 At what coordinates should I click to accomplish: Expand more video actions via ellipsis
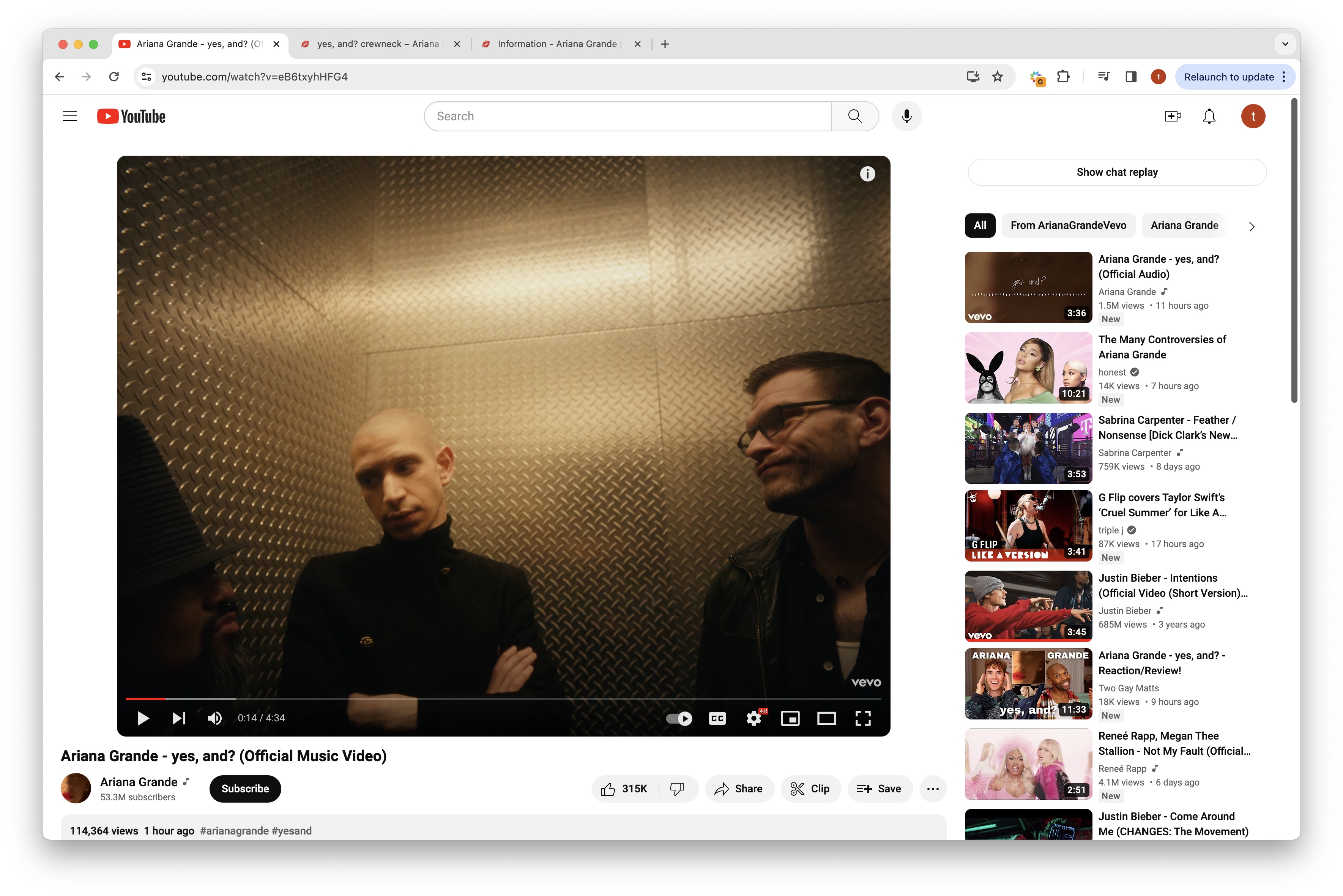(x=932, y=789)
